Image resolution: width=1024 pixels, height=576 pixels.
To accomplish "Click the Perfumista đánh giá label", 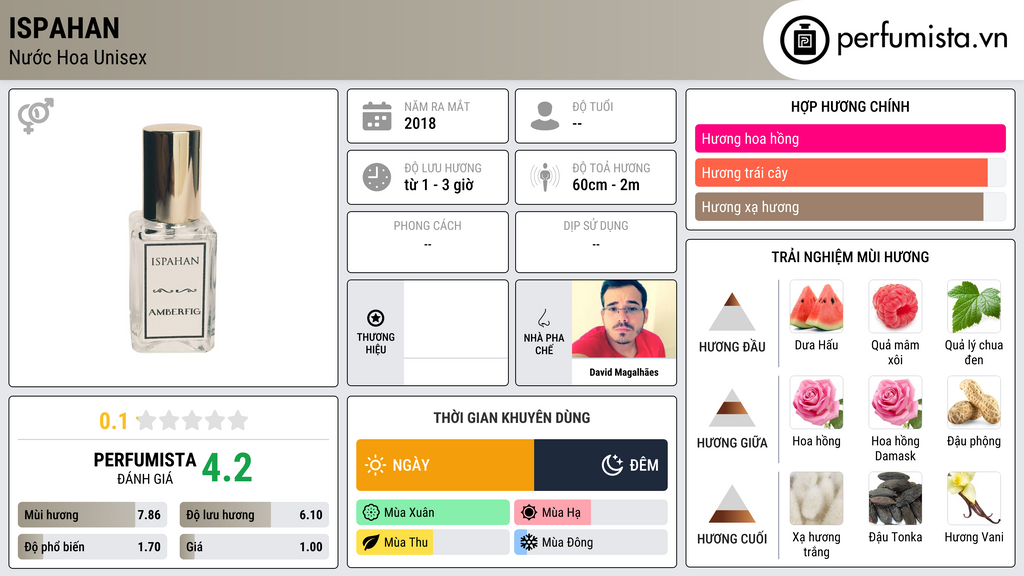I will pos(145,468).
